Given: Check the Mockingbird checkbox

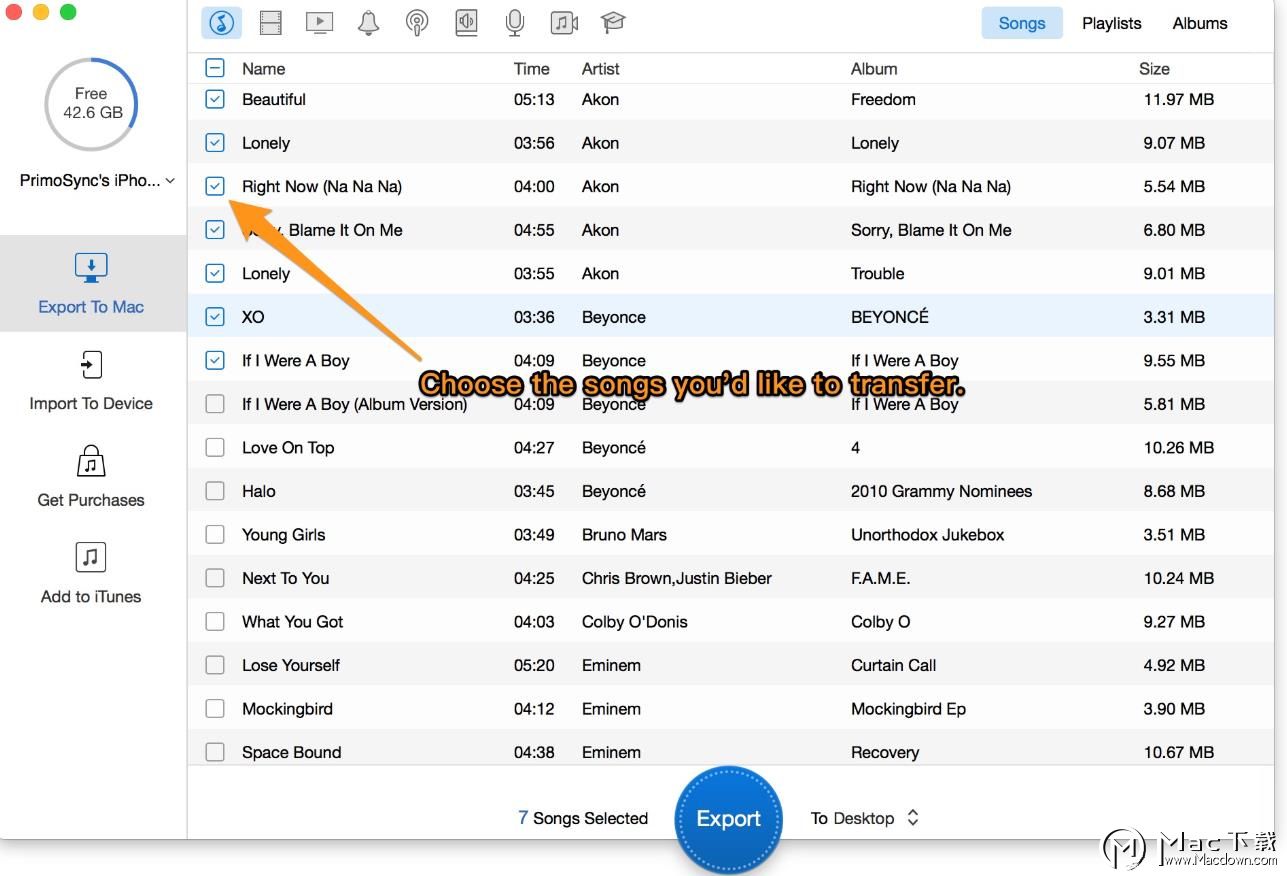Looking at the screenshot, I should point(215,709).
